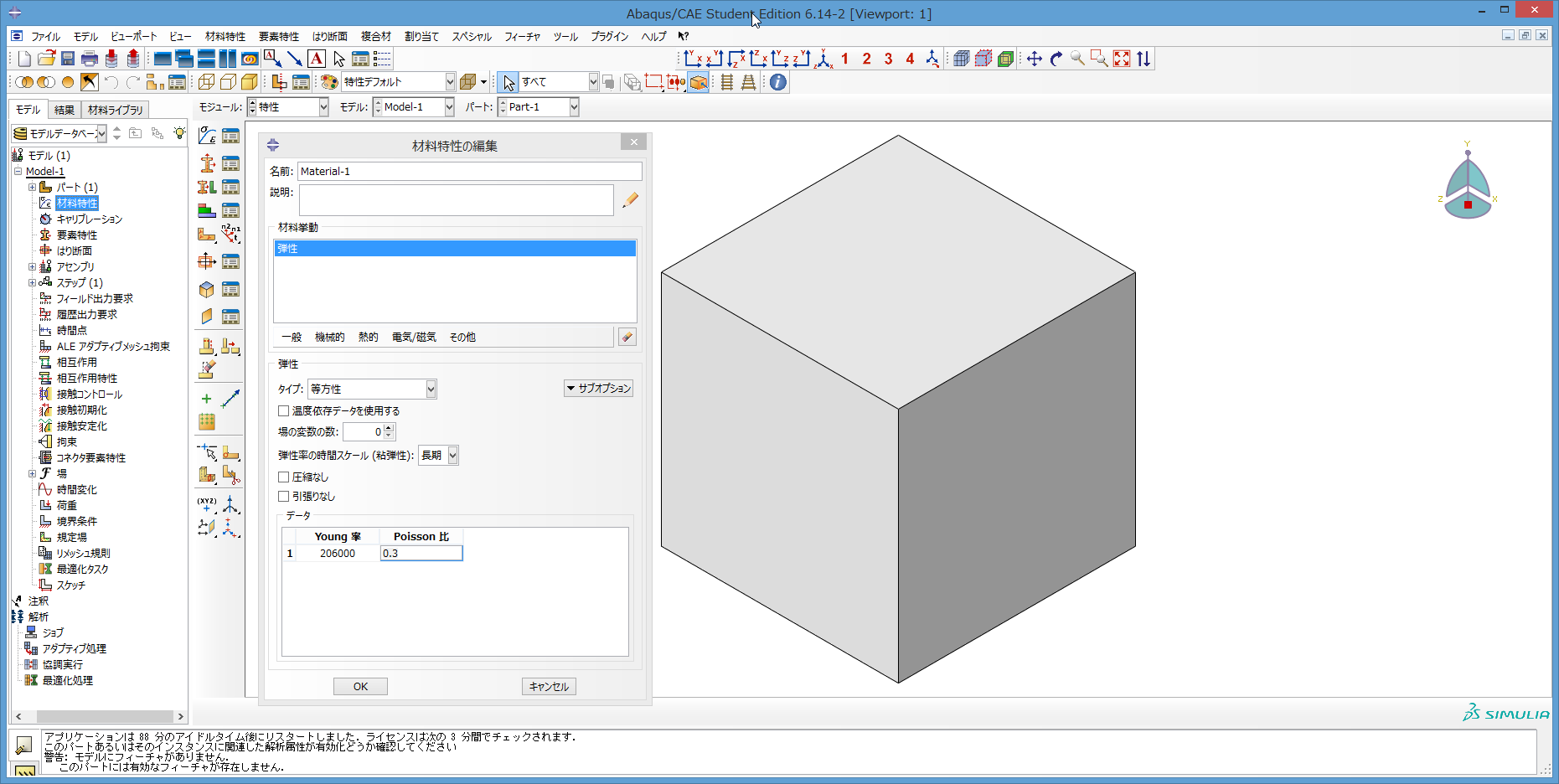This screenshot has width=1559, height=784.
Task: Click the Print icon in toolbar
Action: pyautogui.click(x=90, y=59)
